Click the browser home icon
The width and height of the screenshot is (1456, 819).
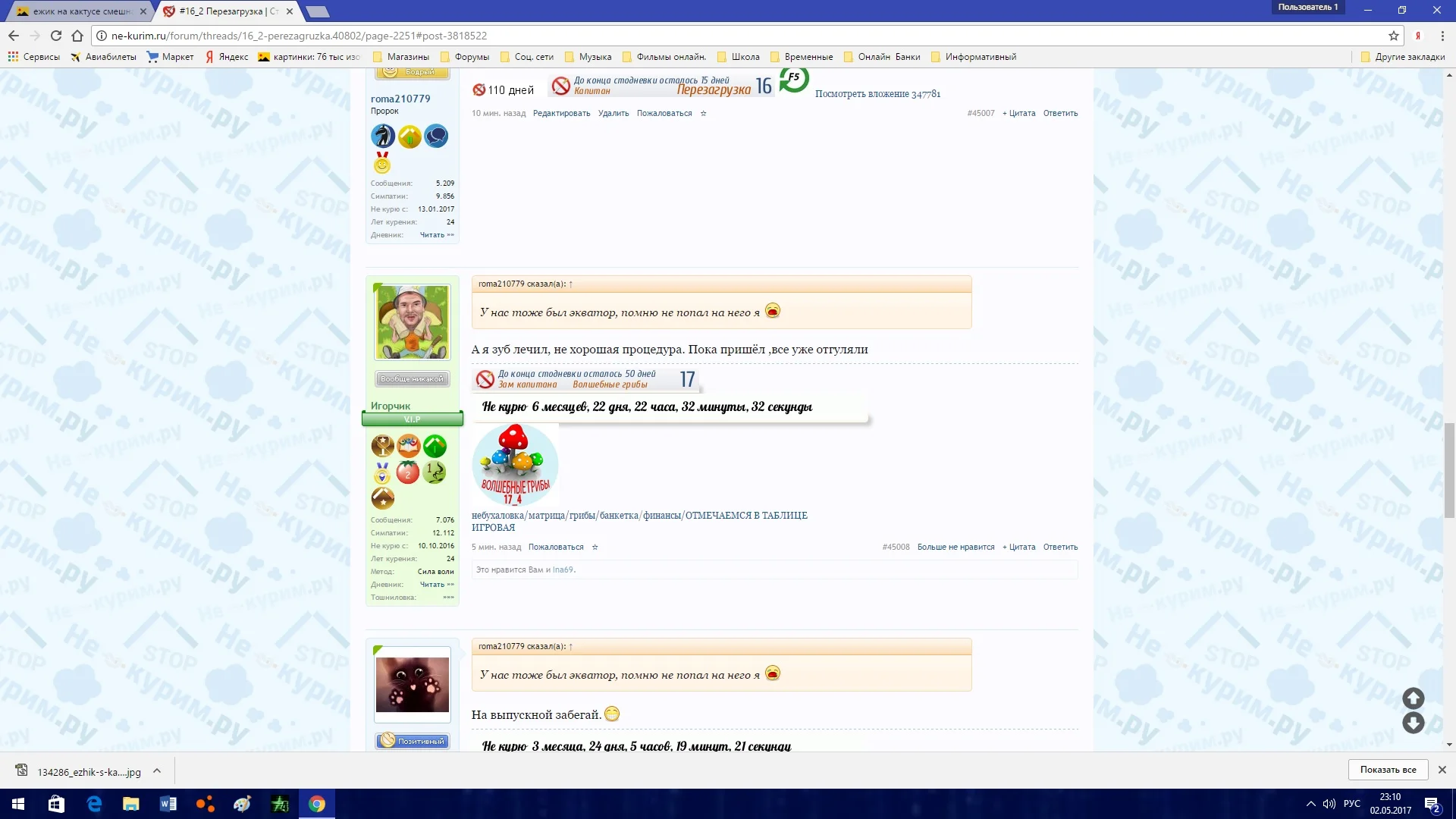tap(77, 36)
